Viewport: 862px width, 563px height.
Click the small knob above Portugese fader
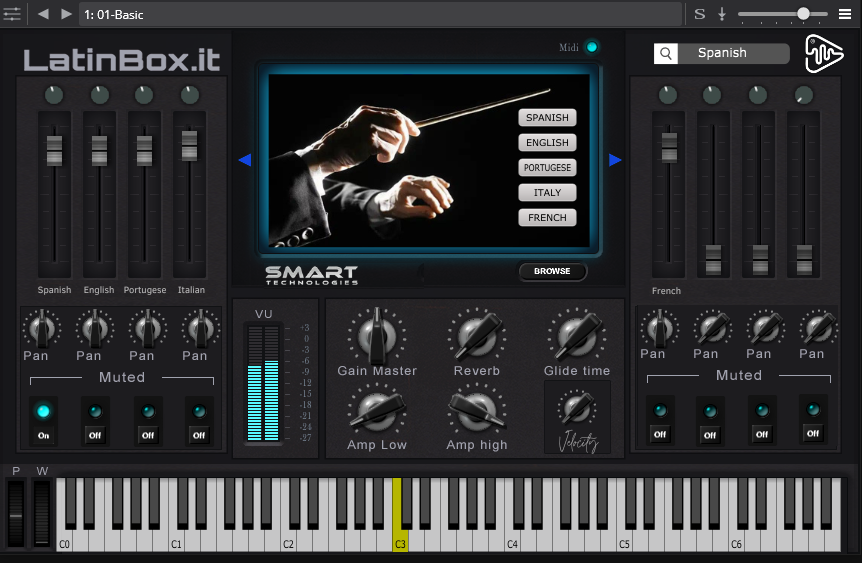[144, 95]
